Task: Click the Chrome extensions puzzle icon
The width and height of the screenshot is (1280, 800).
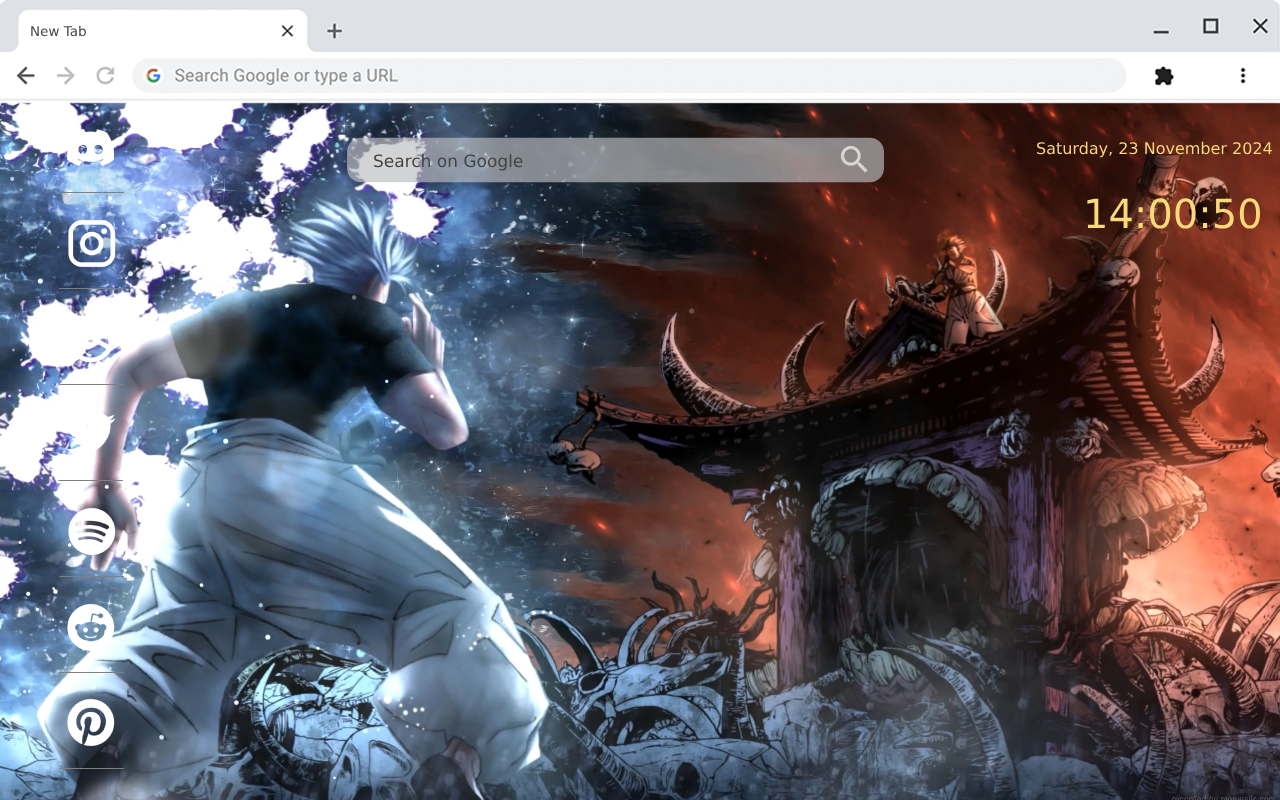Action: pyautogui.click(x=1163, y=75)
